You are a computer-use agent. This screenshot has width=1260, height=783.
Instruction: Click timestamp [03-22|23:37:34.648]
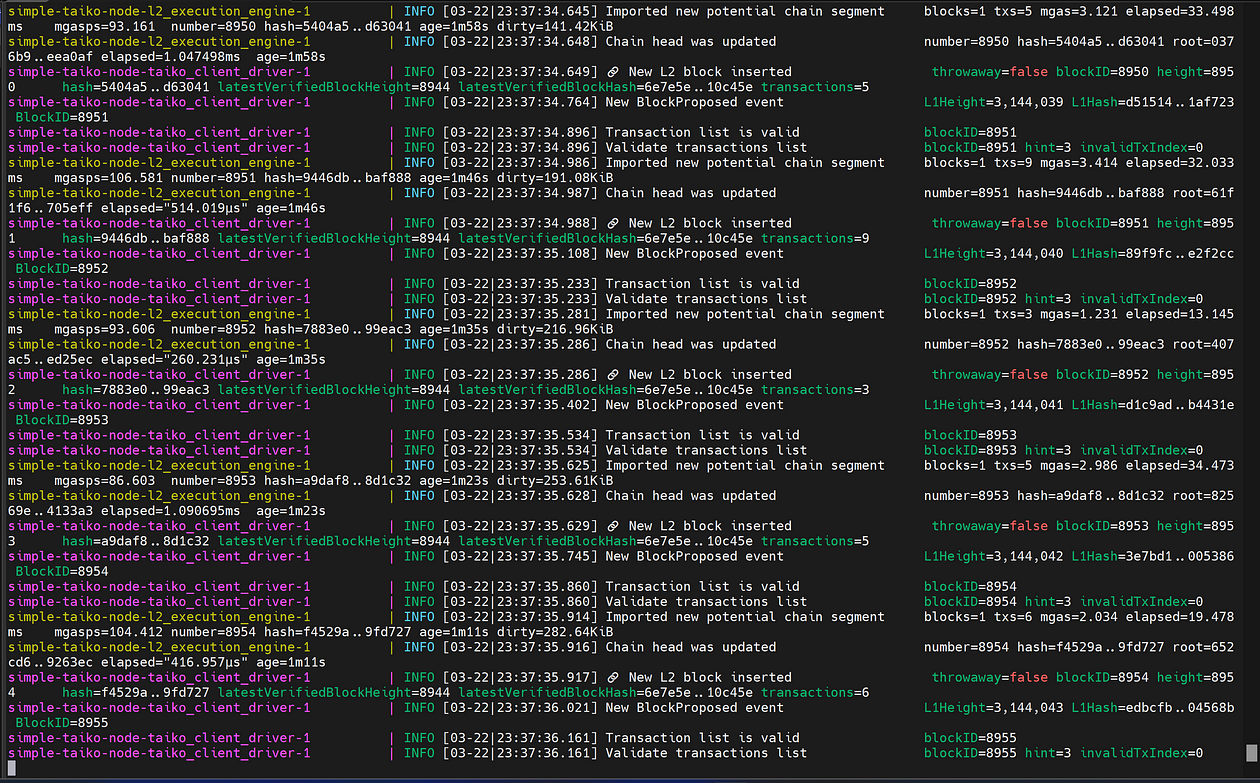click(x=520, y=42)
